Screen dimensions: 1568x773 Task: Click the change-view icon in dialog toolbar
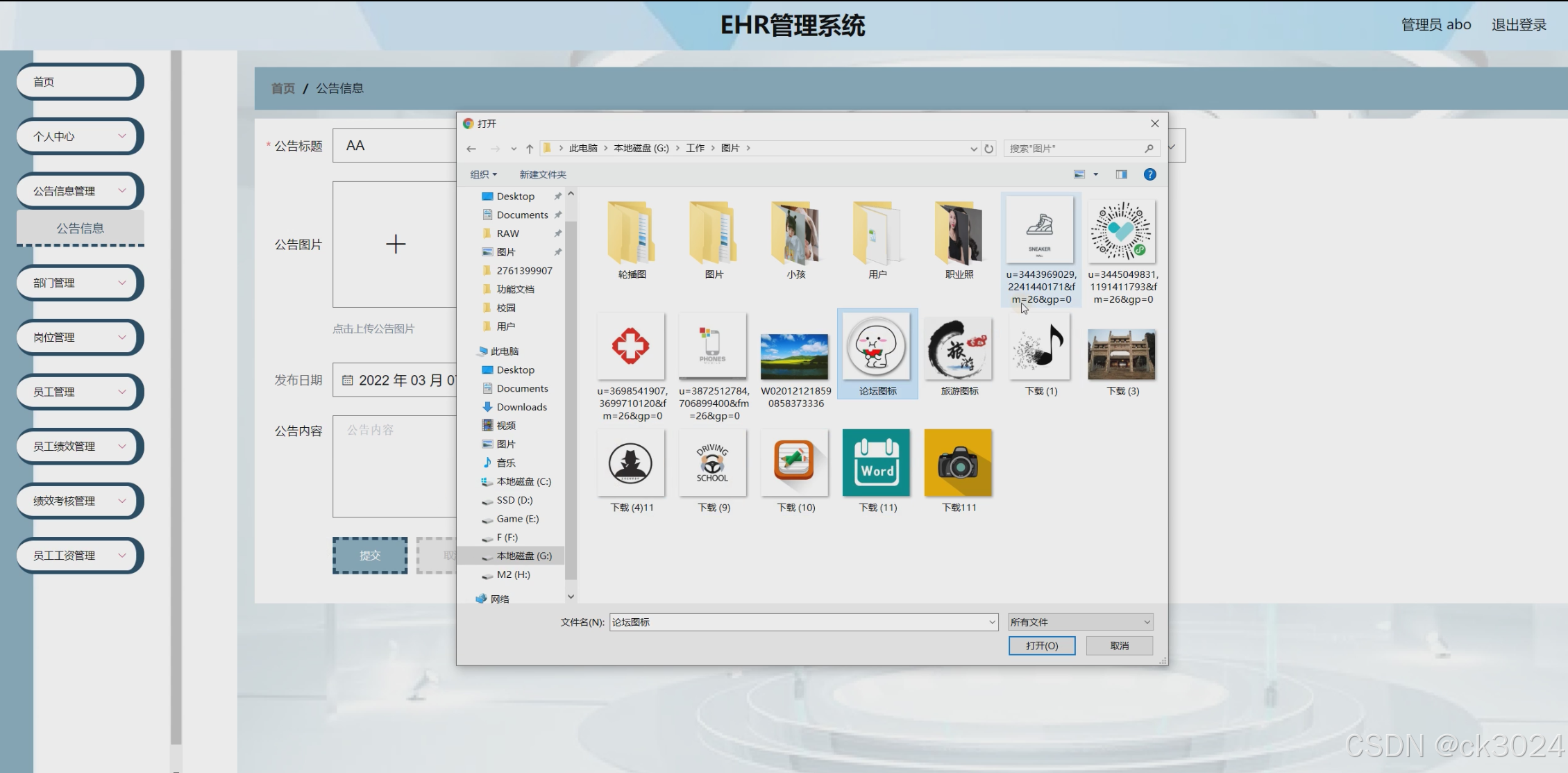point(1080,174)
